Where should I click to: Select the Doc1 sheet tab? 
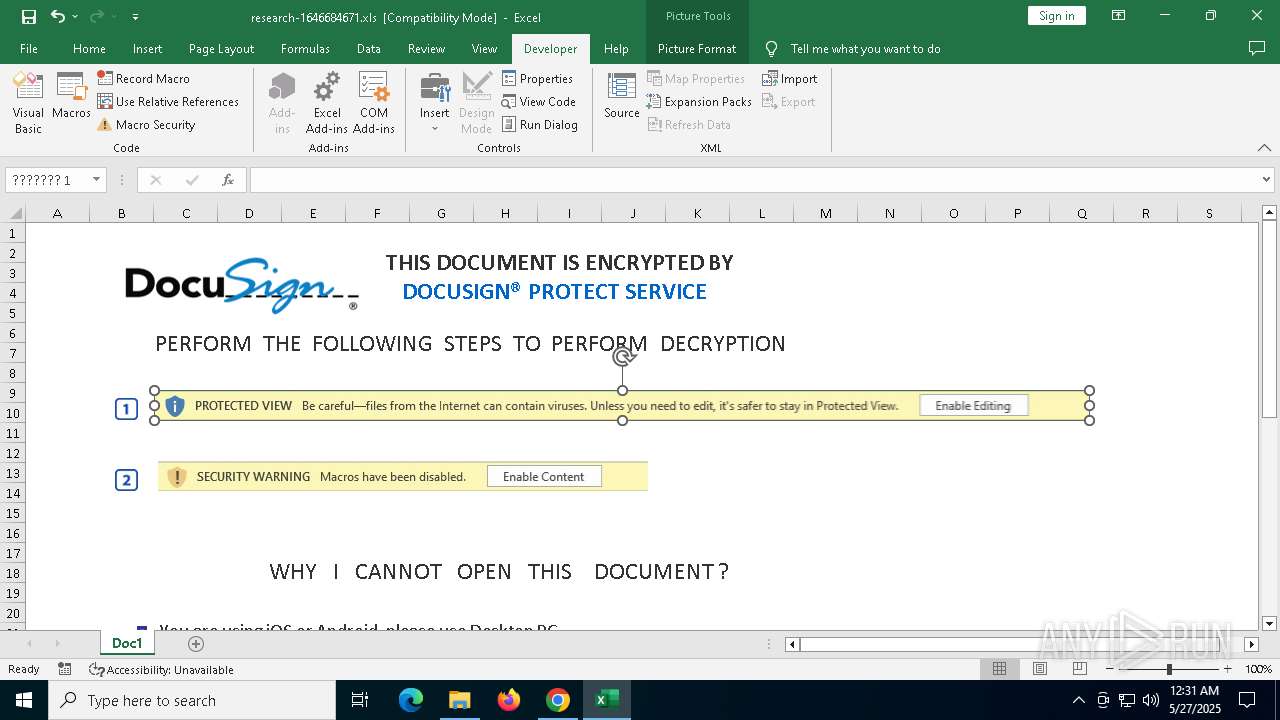(x=127, y=643)
